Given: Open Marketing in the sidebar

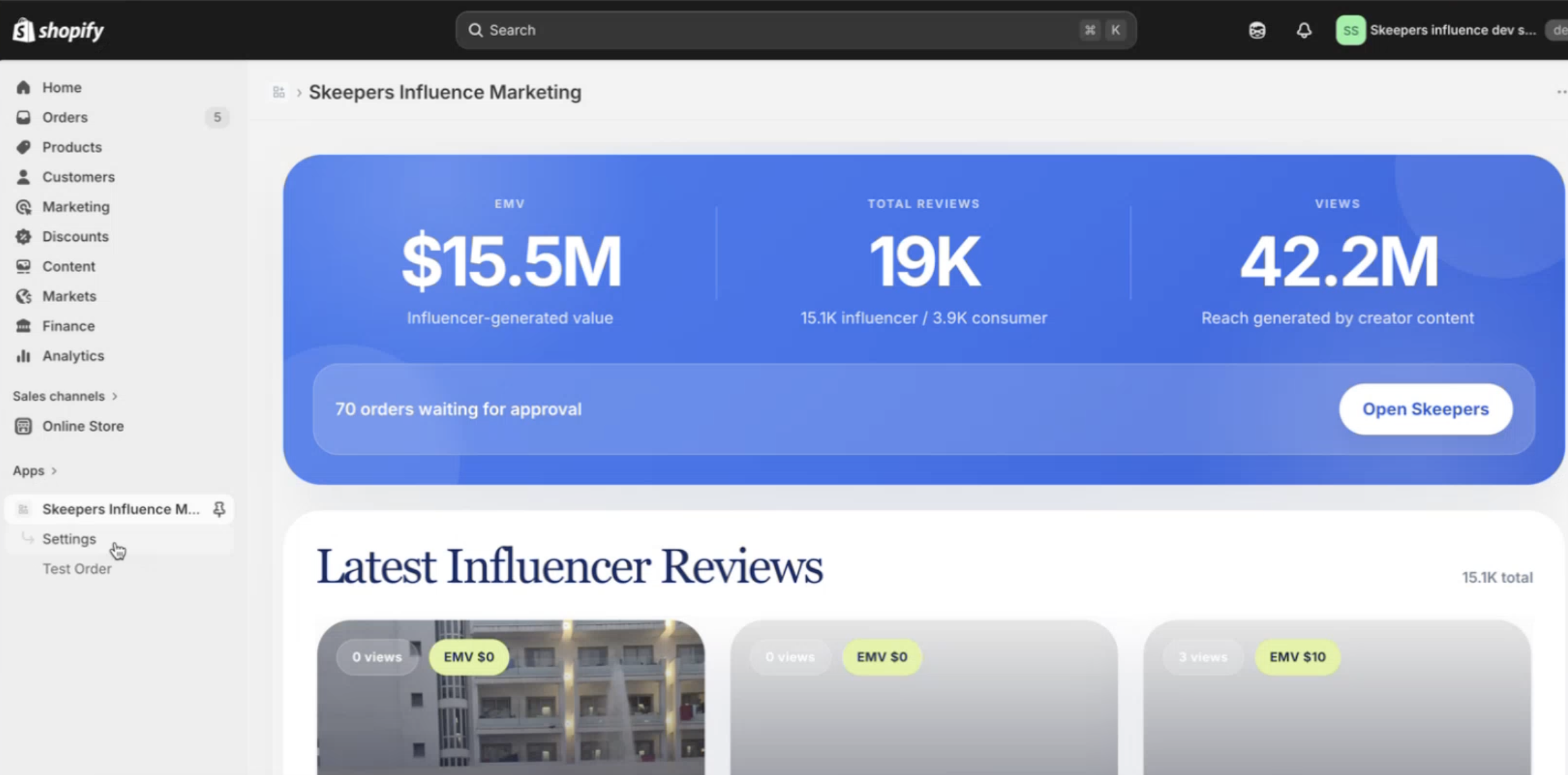Looking at the screenshot, I should coord(76,207).
